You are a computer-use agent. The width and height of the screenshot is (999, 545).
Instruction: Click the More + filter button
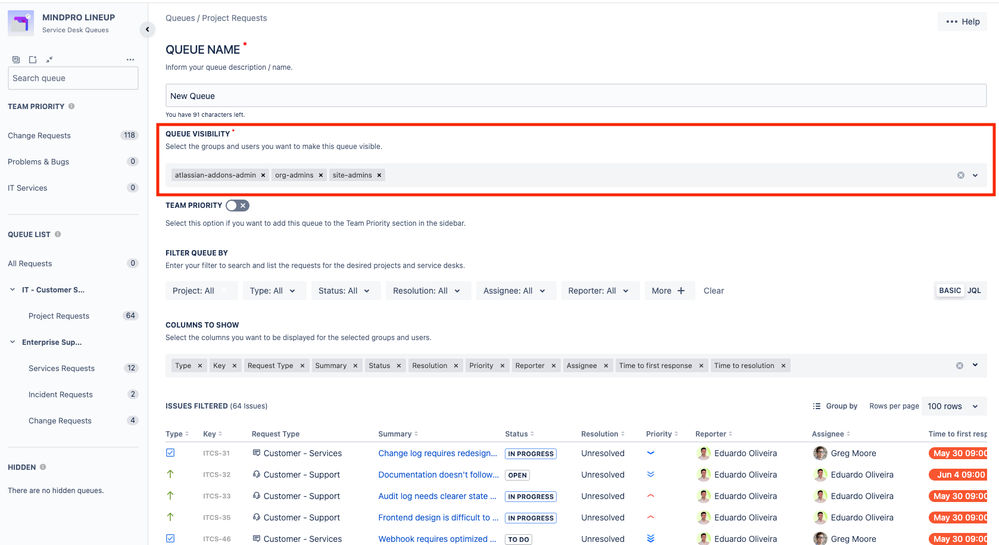[x=669, y=291]
